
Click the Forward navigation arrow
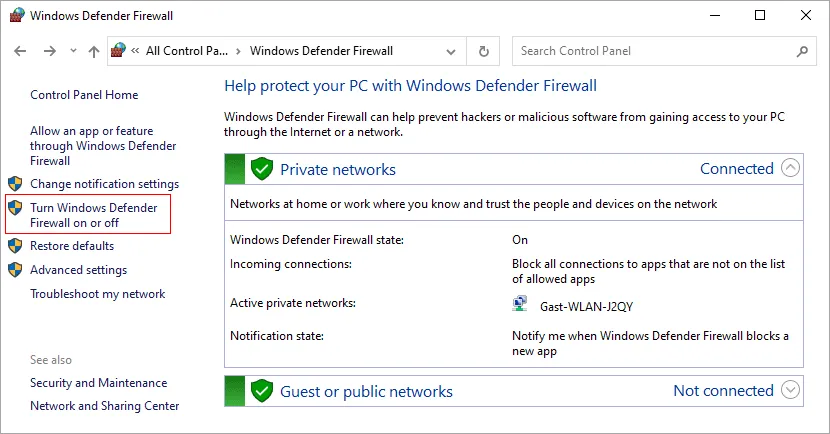point(49,51)
